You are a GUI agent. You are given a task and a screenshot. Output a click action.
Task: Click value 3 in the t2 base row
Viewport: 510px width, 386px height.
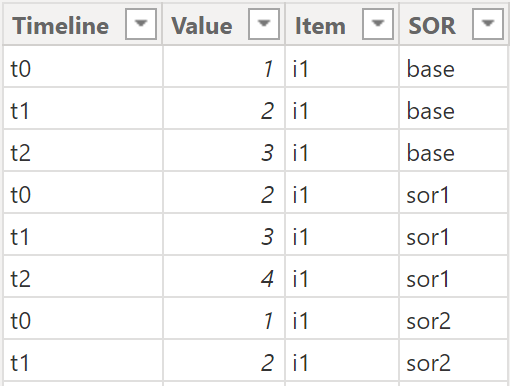(x=224, y=150)
